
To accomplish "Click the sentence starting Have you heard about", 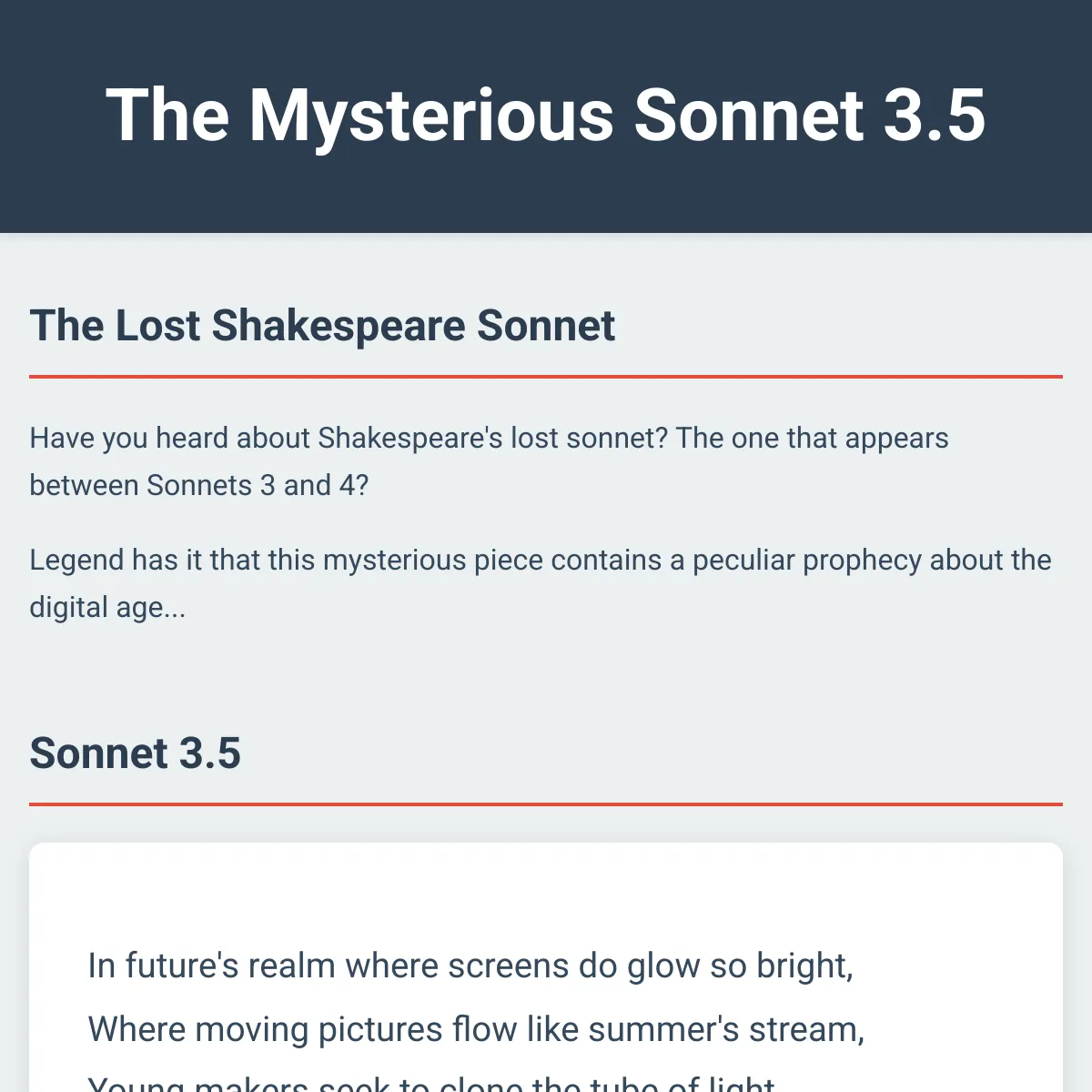I will point(489,461).
